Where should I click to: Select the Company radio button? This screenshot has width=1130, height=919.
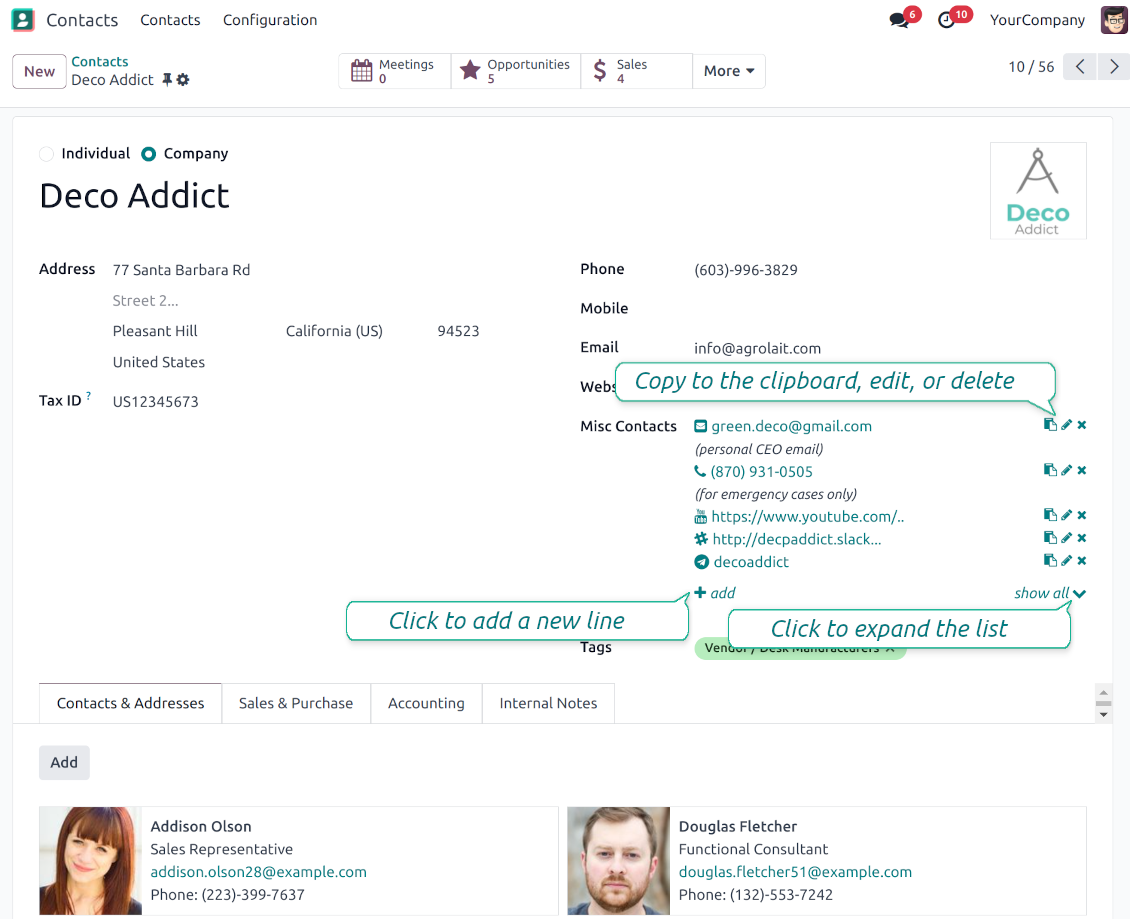point(148,154)
